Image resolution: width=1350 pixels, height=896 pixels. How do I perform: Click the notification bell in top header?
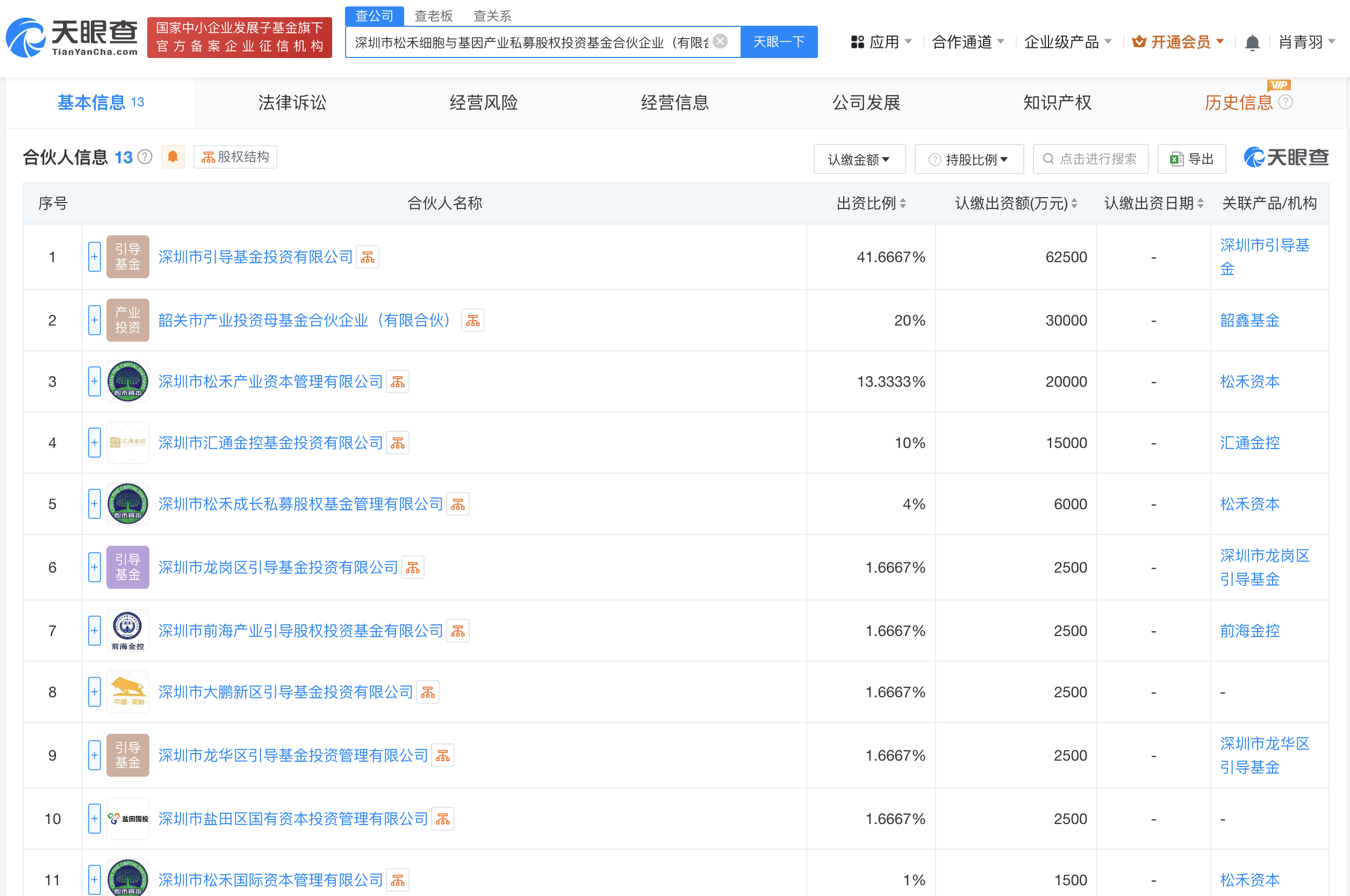coord(1252,42)
